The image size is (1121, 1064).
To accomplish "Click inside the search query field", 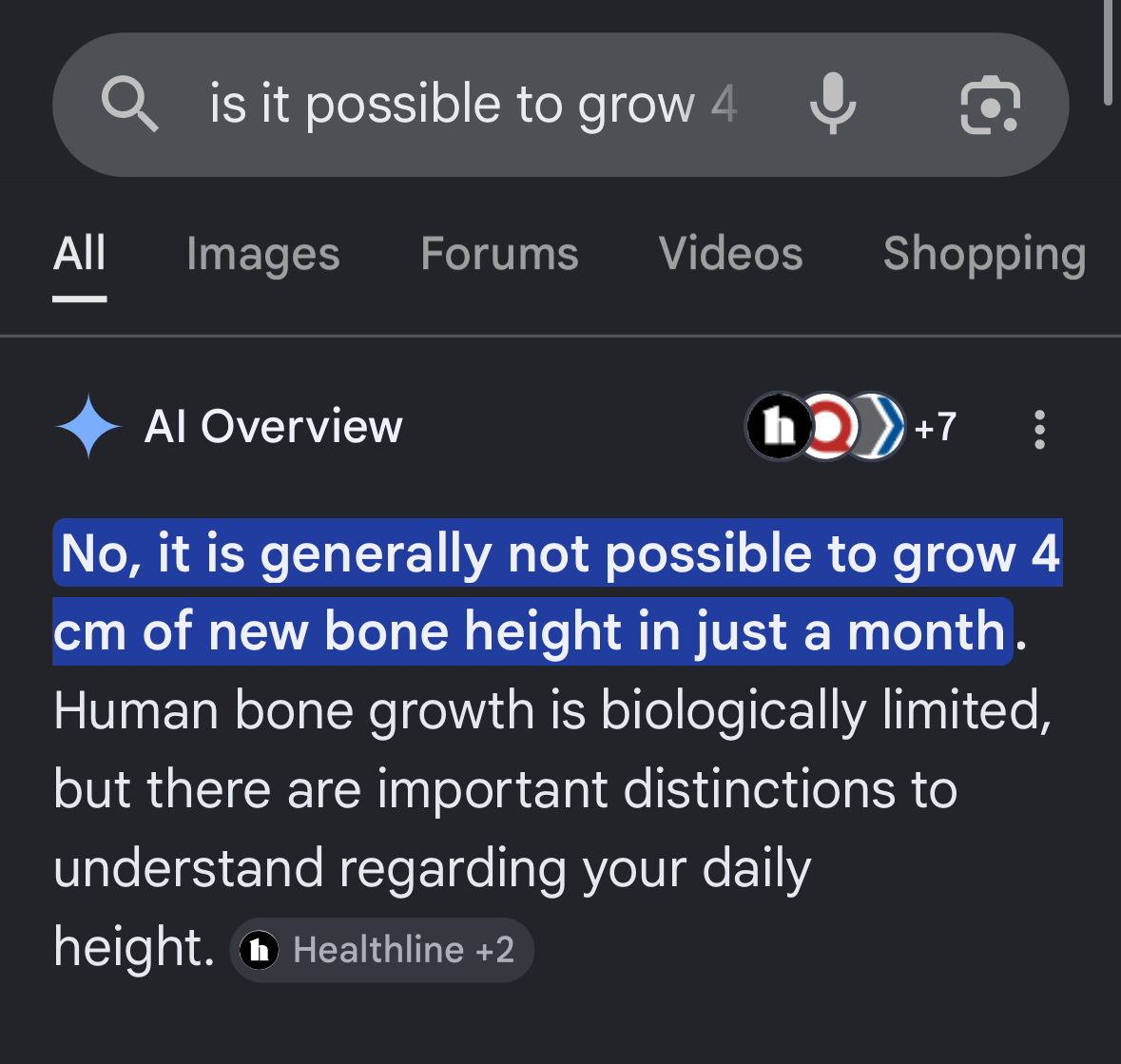I will [x=474, y=105].
